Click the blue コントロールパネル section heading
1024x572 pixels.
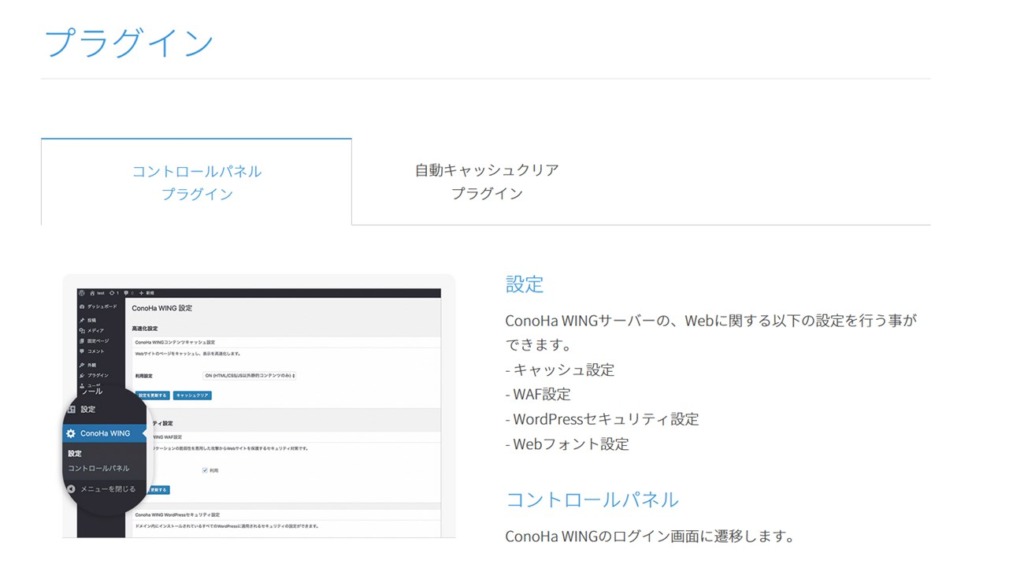592,500
